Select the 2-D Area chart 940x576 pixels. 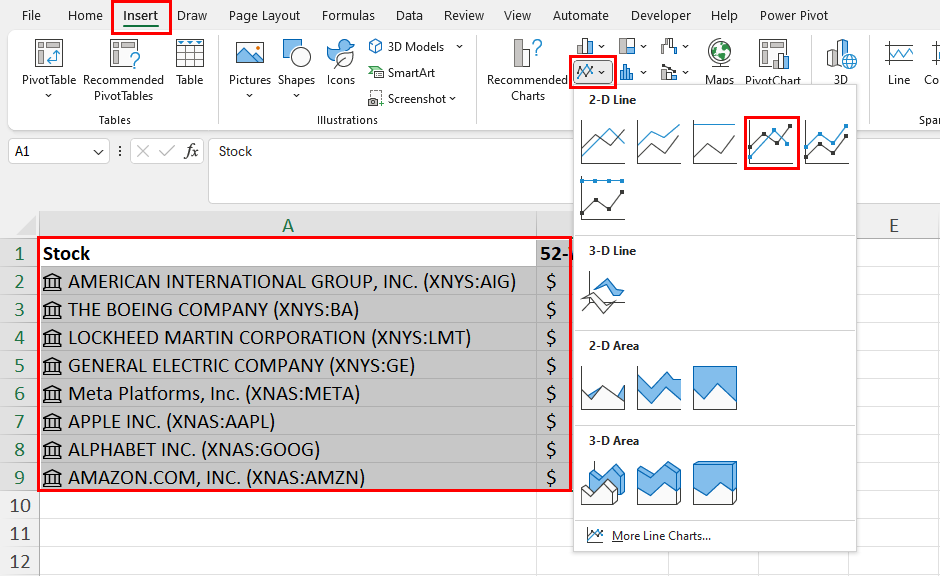click(x=603, y=388)
